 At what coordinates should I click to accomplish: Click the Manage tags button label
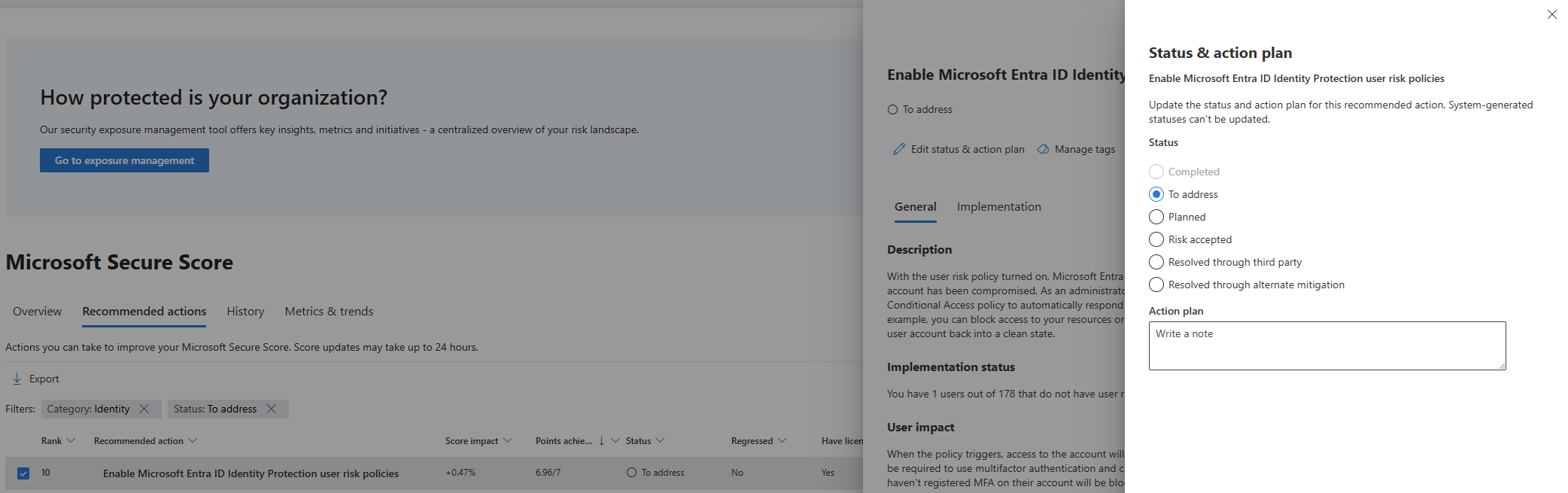click(1085, 150)
